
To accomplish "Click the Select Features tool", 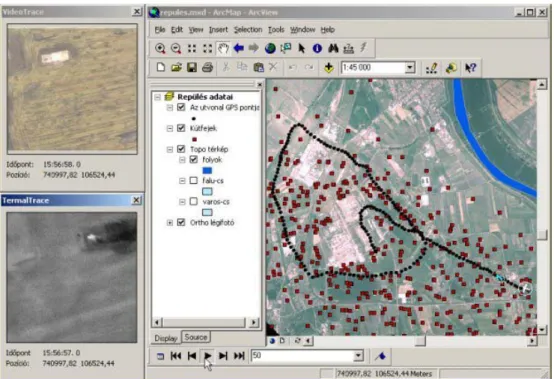I will click(x=285, y=48).
